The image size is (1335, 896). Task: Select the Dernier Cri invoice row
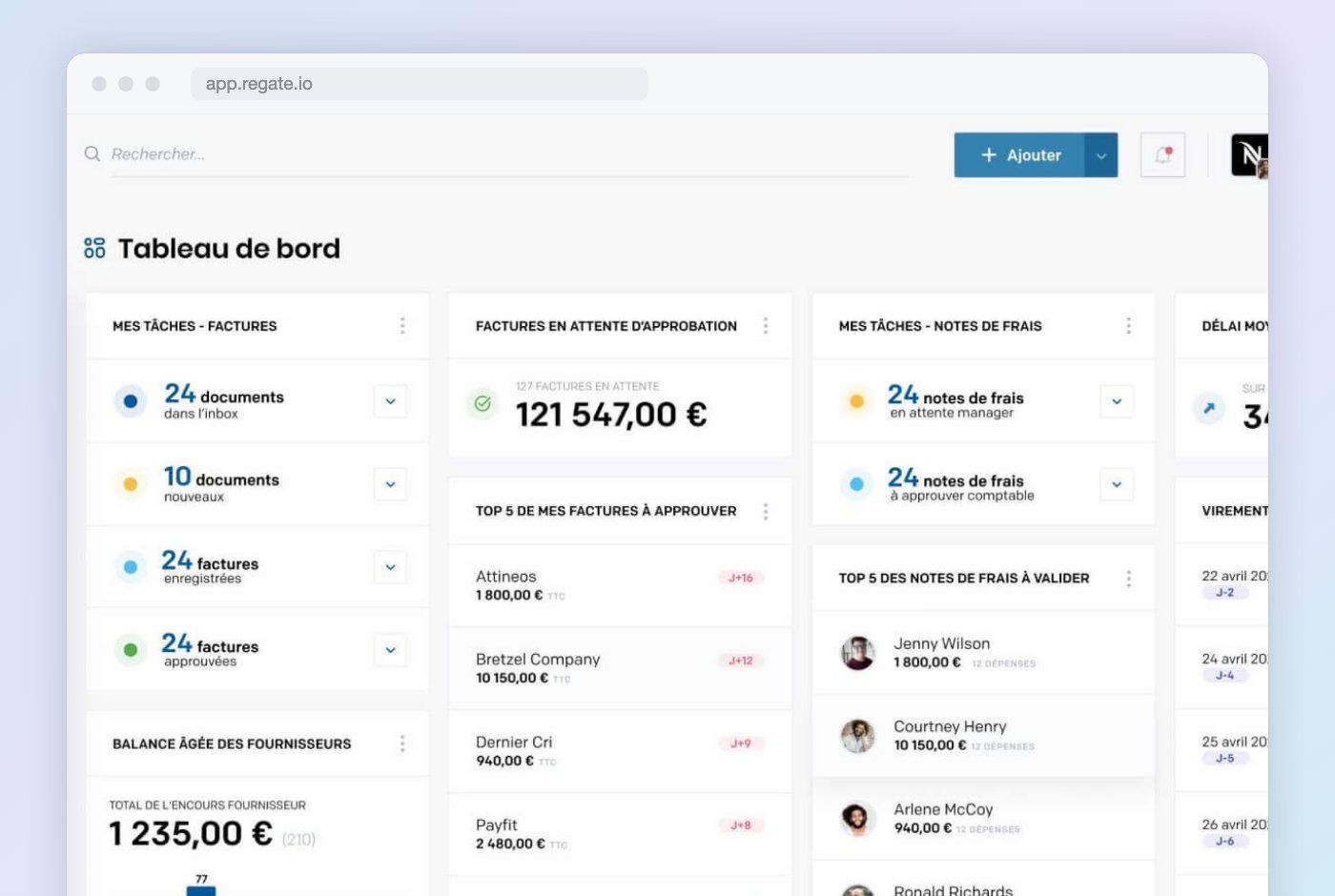tap(620, 751)
